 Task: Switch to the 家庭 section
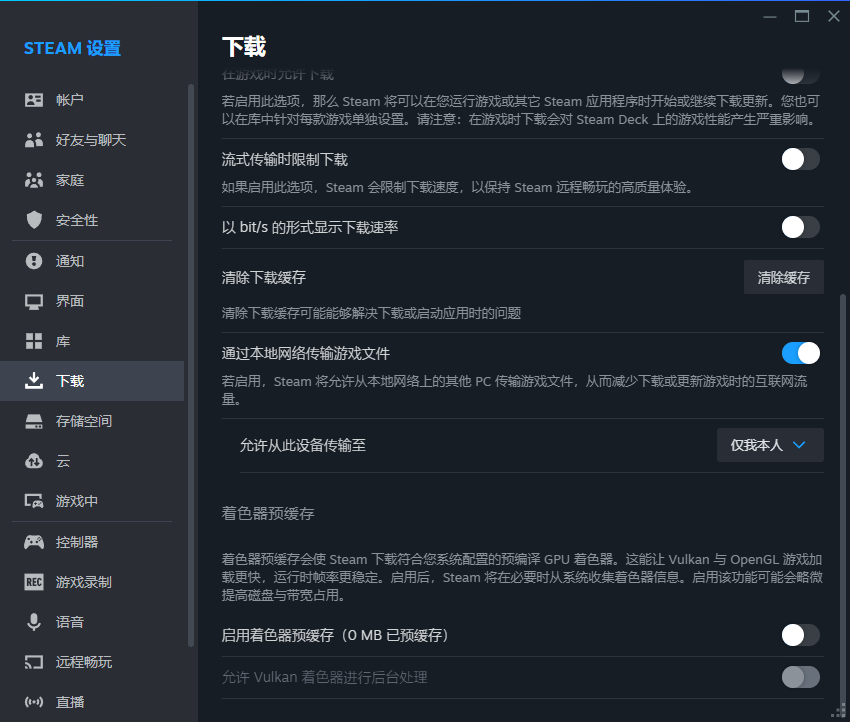tap(92, 180)
